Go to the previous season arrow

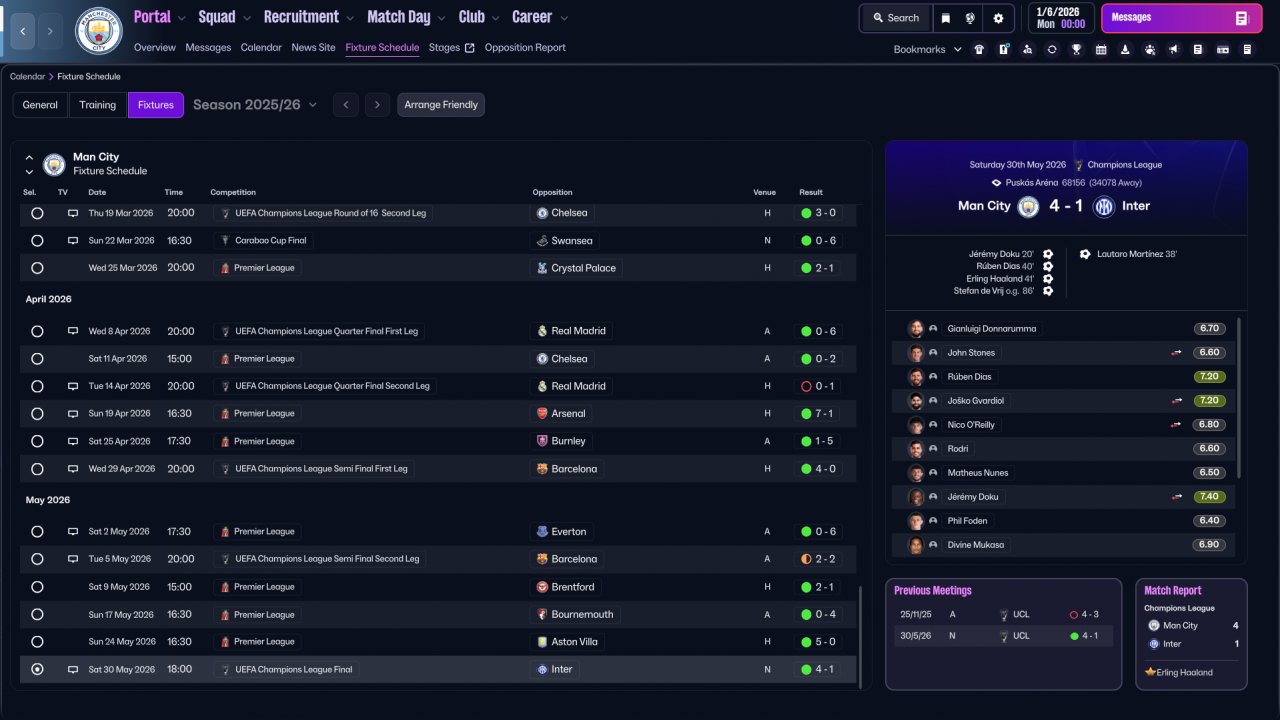[346, 105]
